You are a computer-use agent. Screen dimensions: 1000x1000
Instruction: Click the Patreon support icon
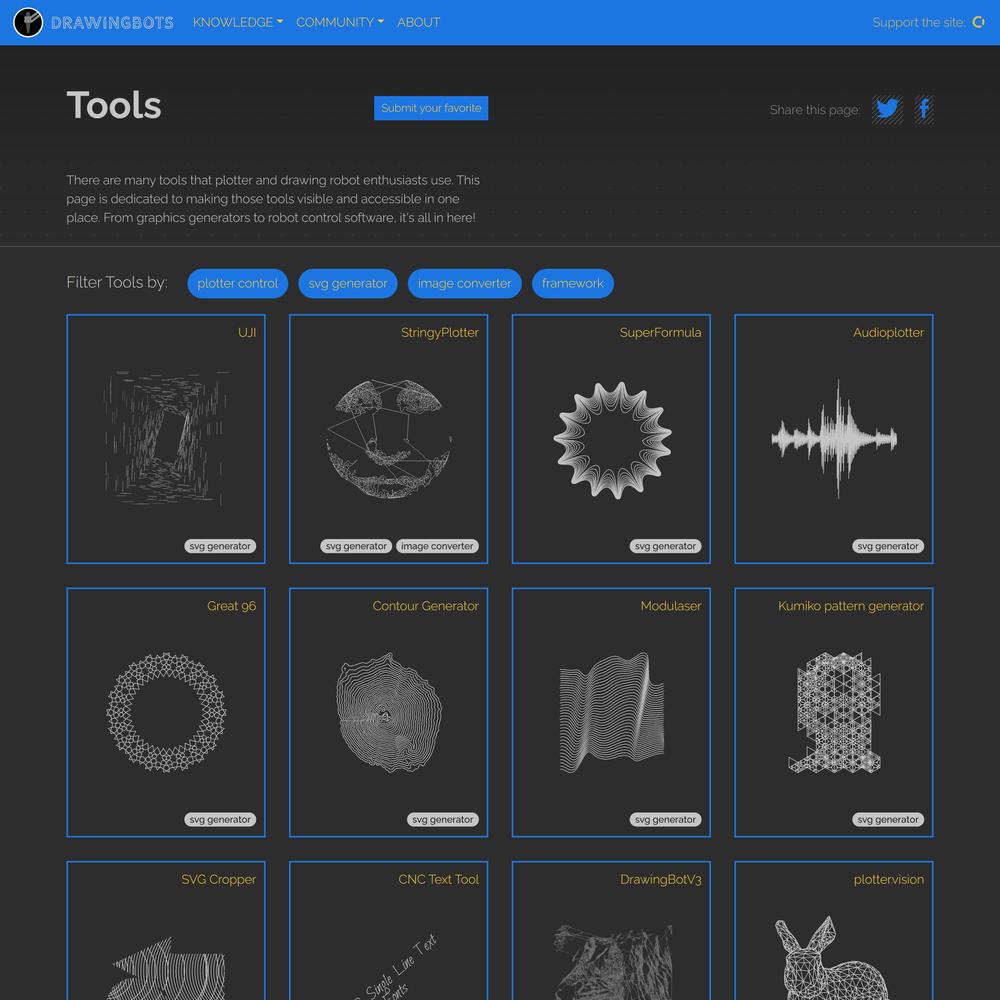click(978, 22)
